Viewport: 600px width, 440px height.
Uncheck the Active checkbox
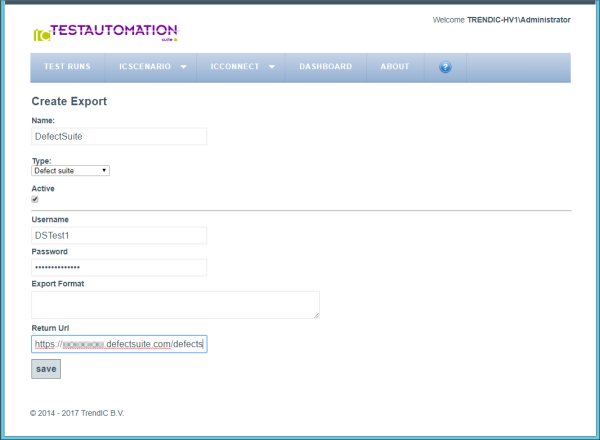click(x=36, y=199)
